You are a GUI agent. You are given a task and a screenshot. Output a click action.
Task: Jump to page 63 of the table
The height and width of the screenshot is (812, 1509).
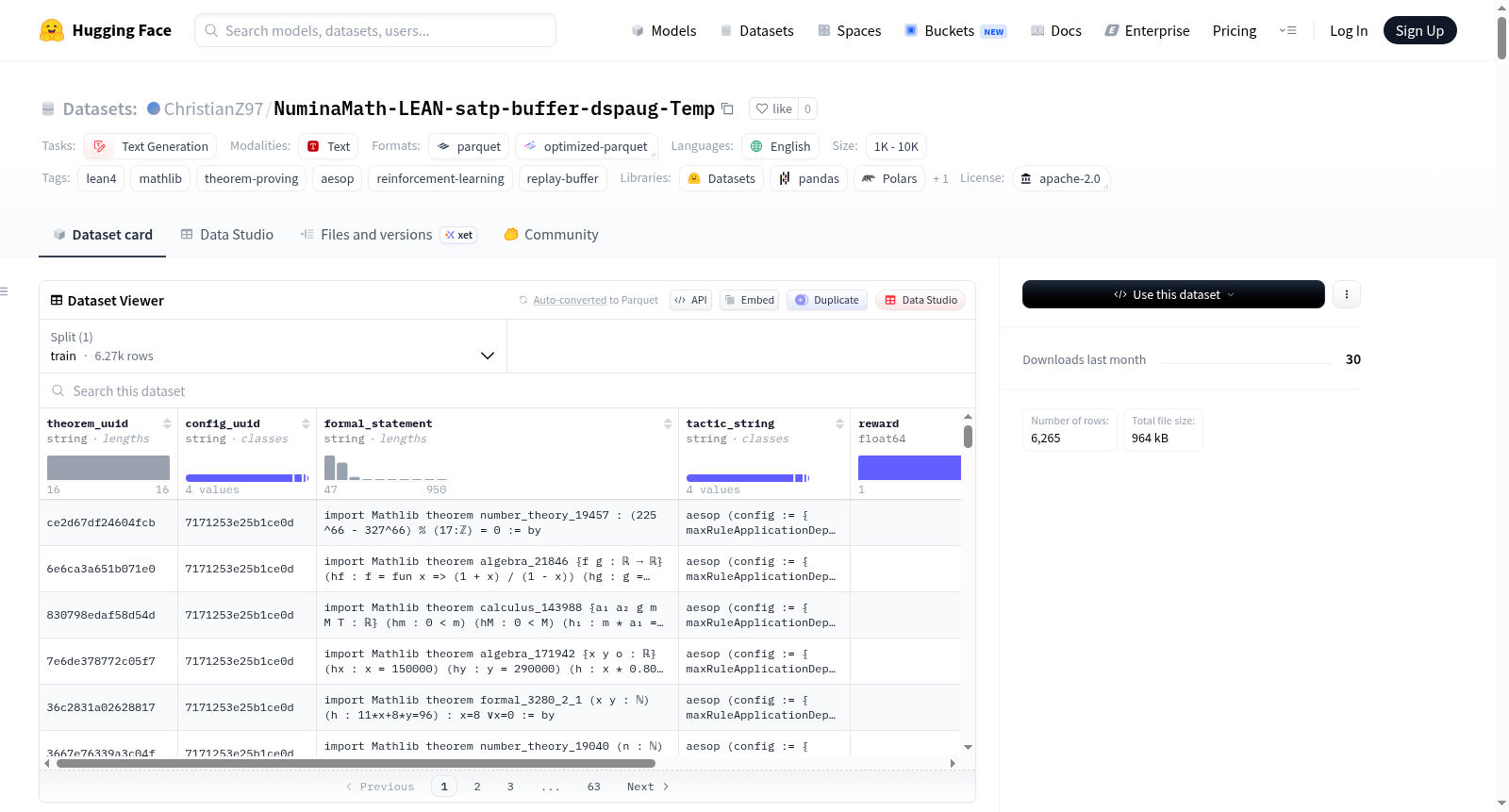pos(593,787)
